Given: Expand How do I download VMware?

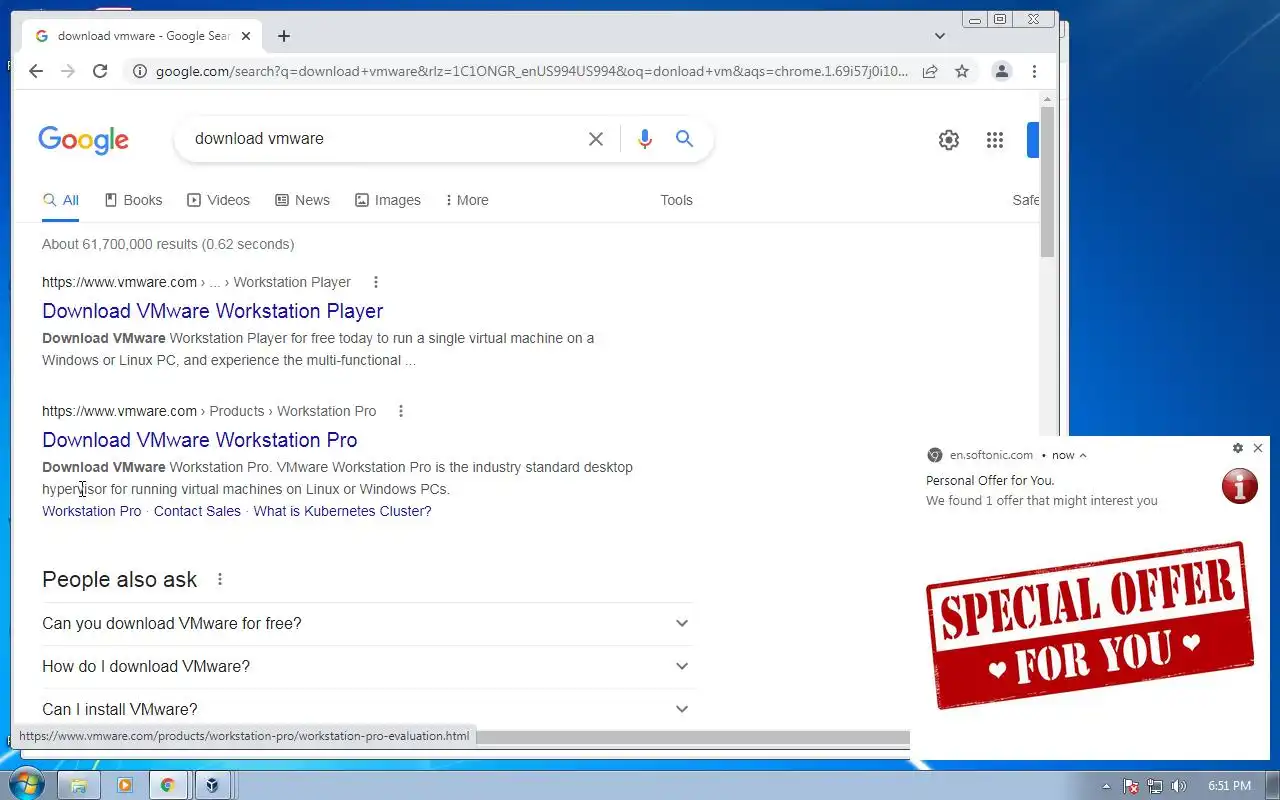Looking at the screenshot, I should click(x=367, y=666).
